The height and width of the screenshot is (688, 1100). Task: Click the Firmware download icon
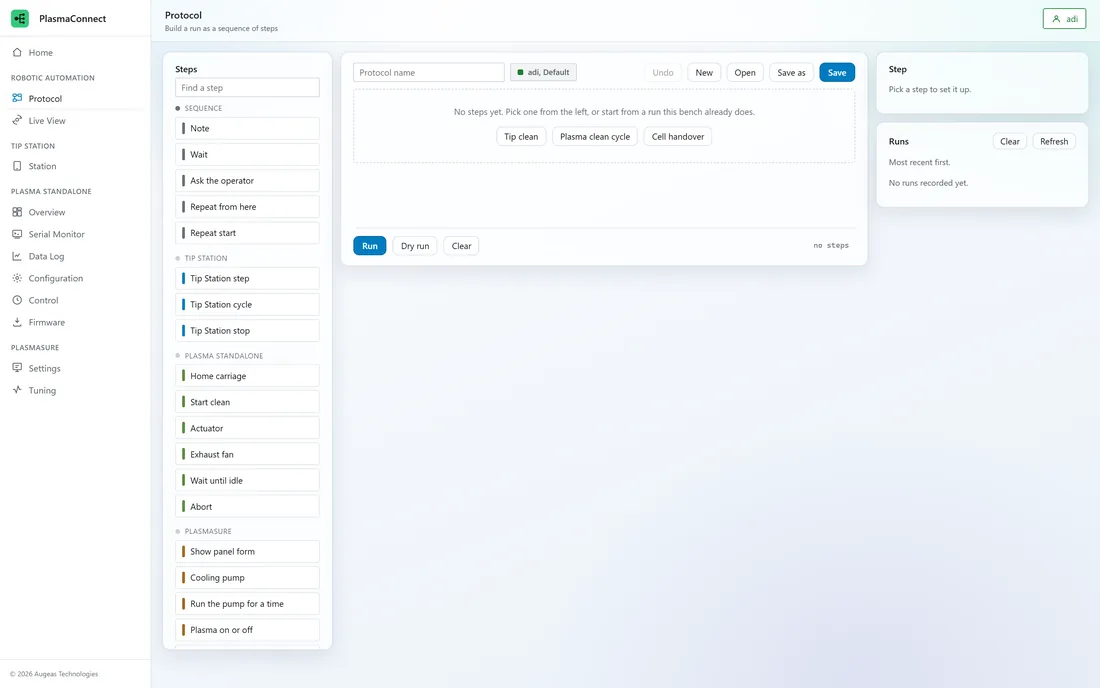pyautogui.click(x=17, y=323)
